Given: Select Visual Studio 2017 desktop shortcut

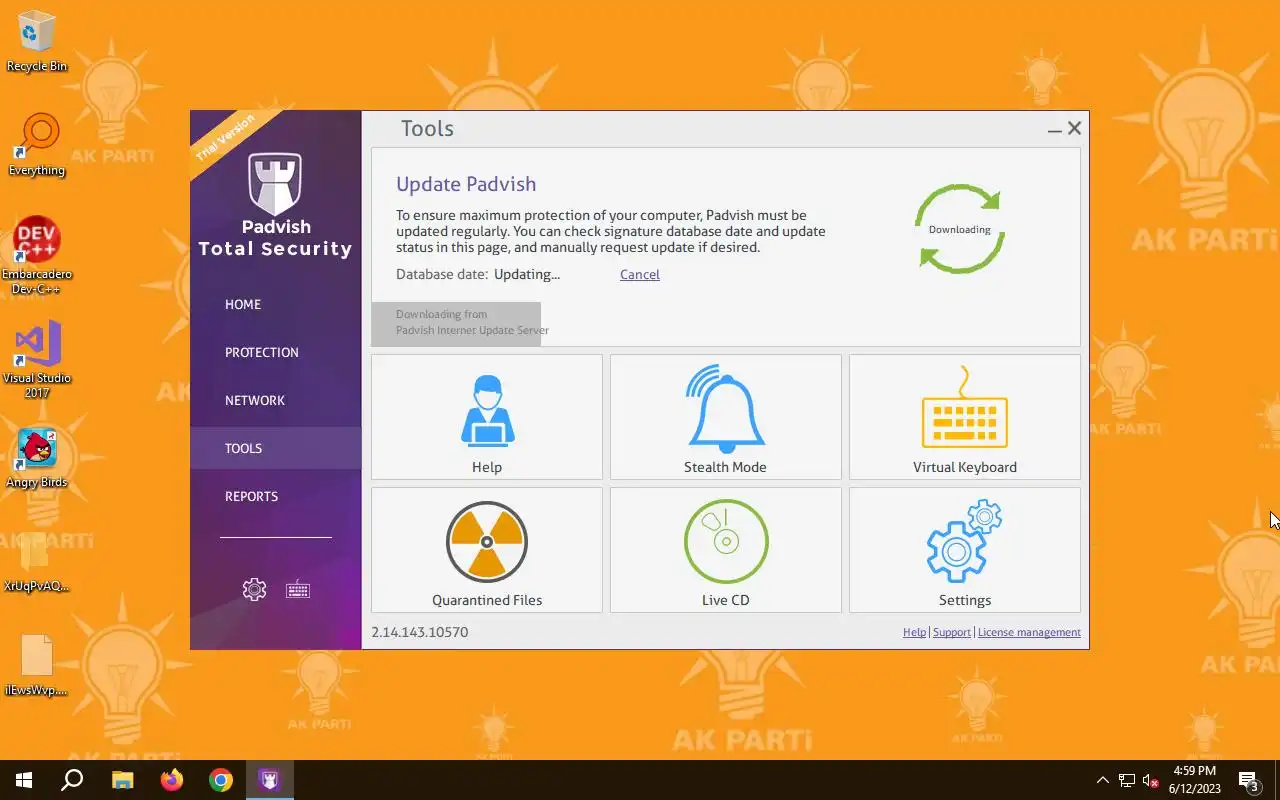Looking at the screenshot, I should pos(37,360).
